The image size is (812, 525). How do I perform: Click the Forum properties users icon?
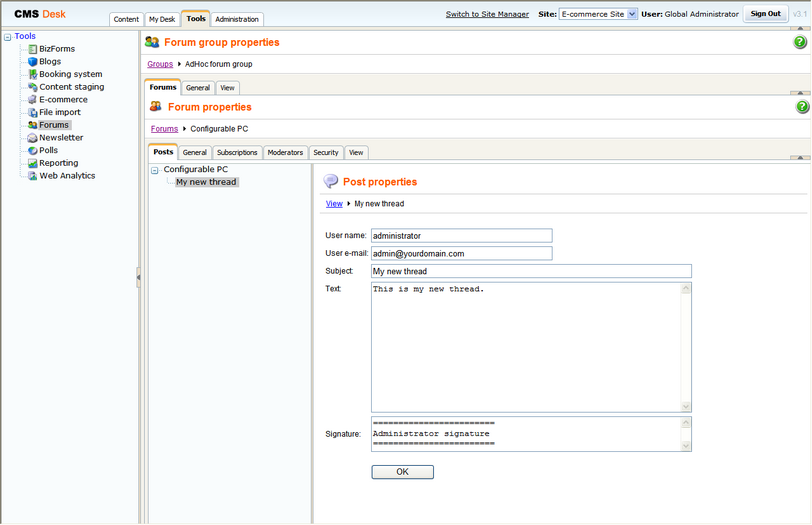click(155, 107)
